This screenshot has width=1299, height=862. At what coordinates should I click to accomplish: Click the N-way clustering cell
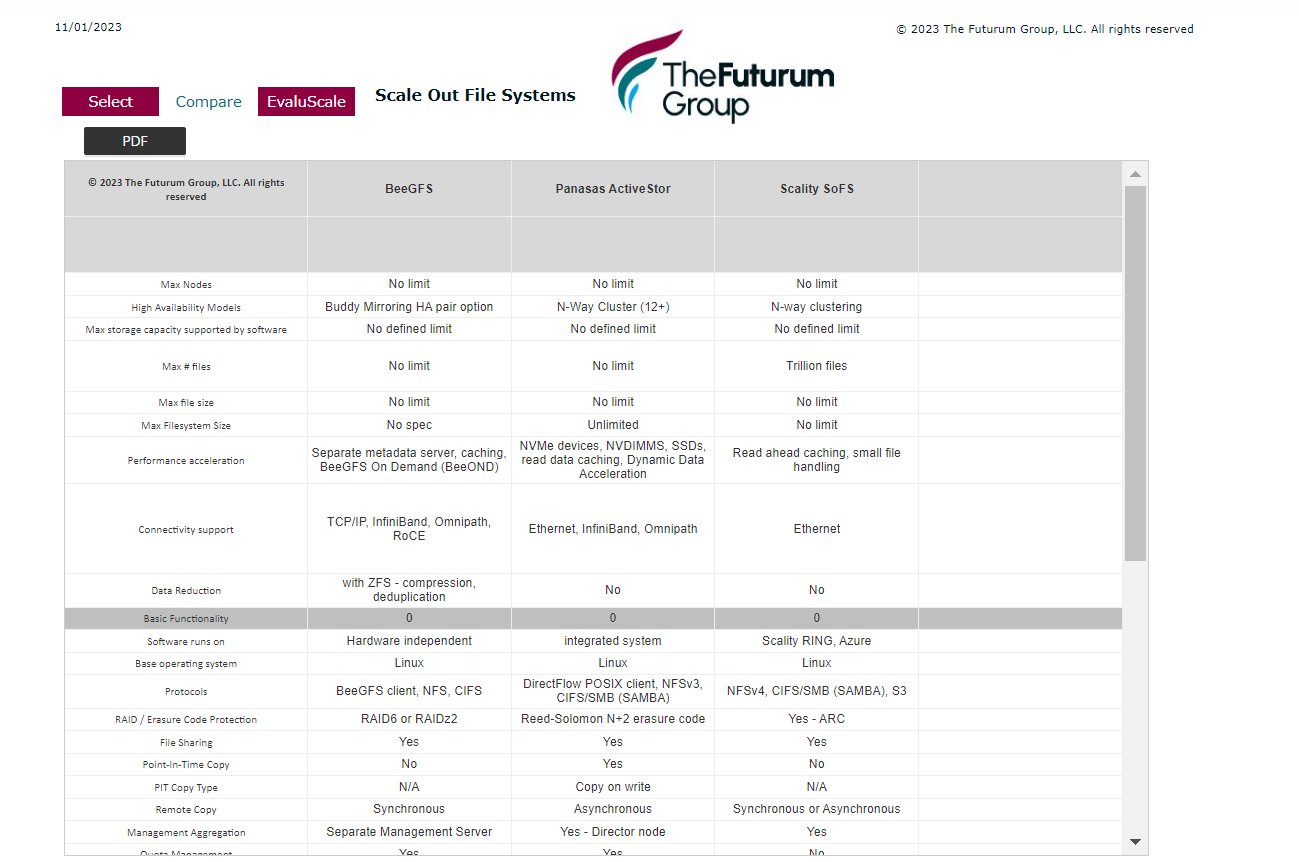[817, 307]
